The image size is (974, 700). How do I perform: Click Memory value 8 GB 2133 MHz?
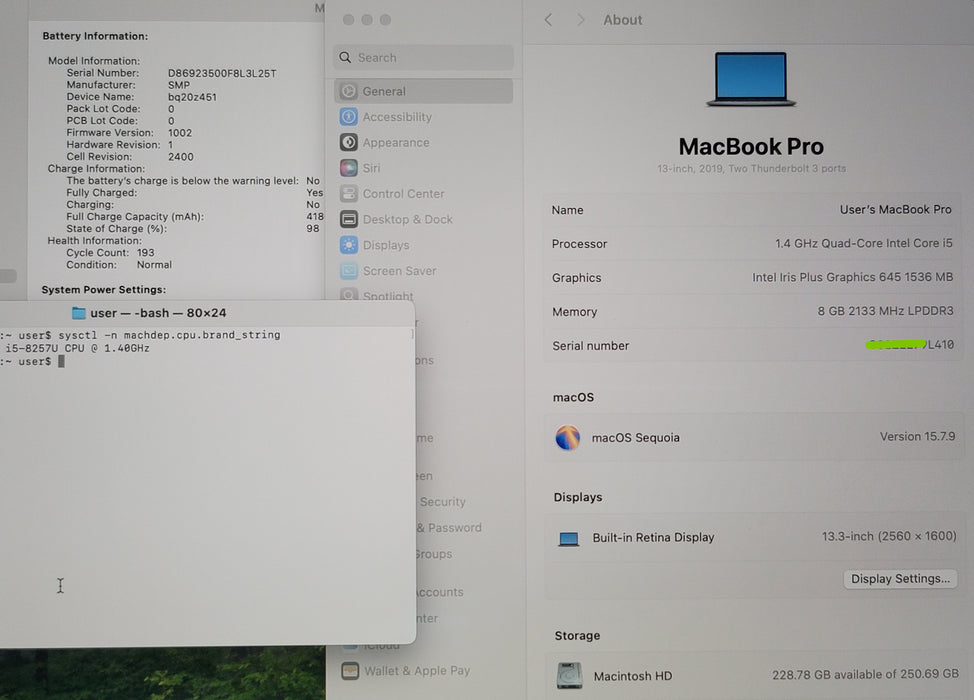pyautogui.click(x=885, y=311)
